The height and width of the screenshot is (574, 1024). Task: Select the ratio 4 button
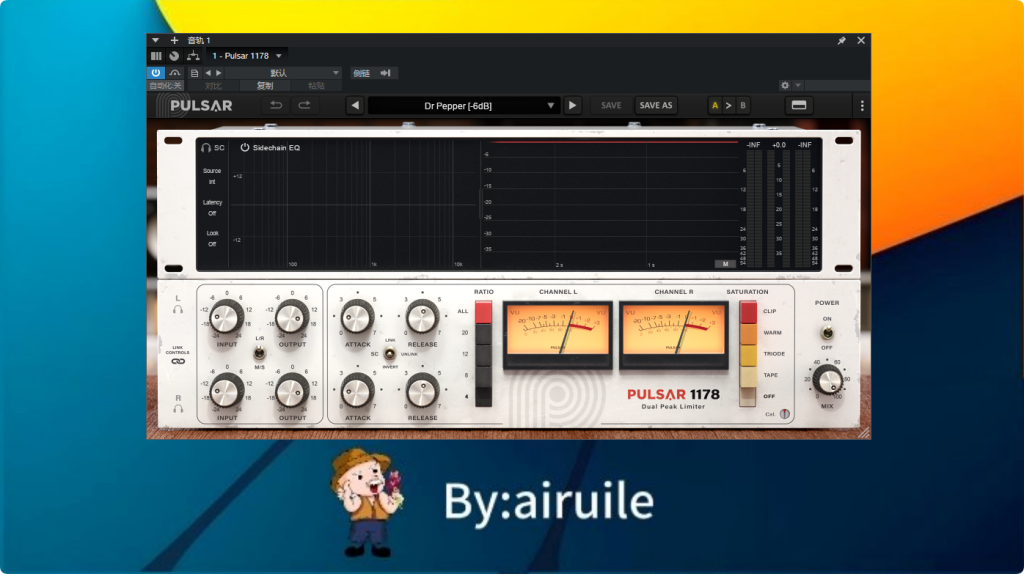point(483,396)
